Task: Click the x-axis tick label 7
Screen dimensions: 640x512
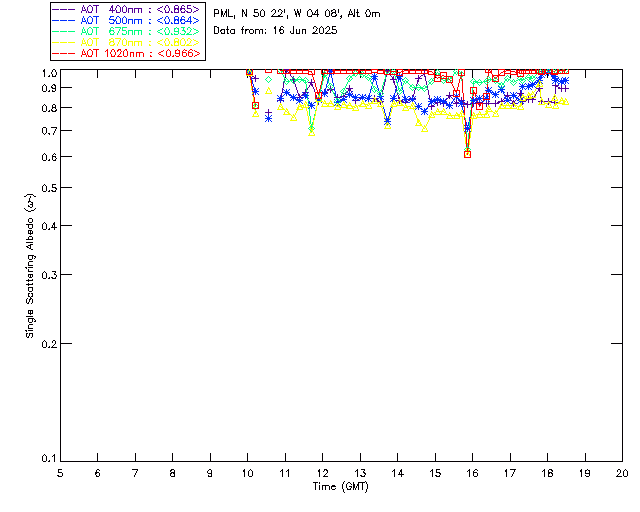Action: [135, 473]
